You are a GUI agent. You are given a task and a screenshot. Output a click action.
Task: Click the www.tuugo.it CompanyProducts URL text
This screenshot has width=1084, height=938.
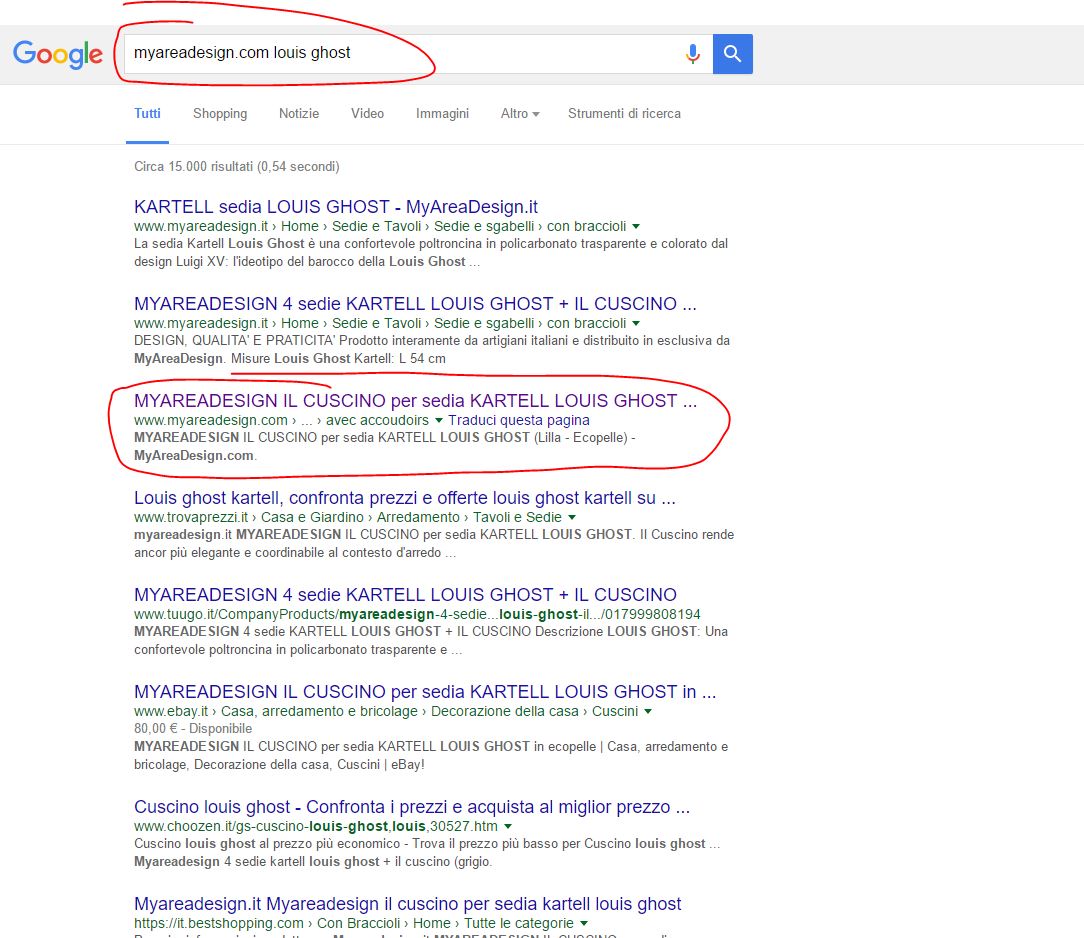click(x=417, y=615)
